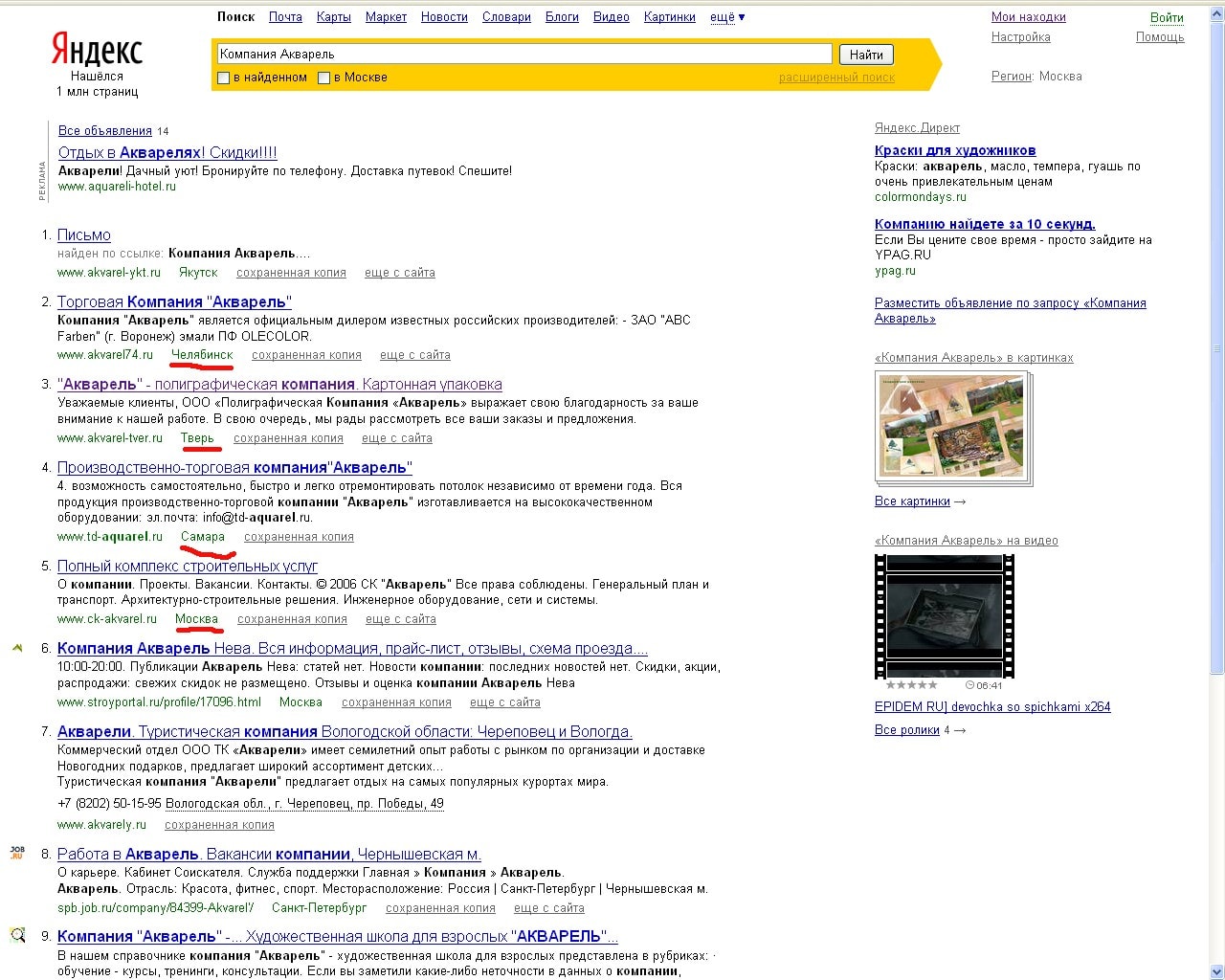Switch to the Картинки search tab
1225x980 pixels.
tap(669, 17)
